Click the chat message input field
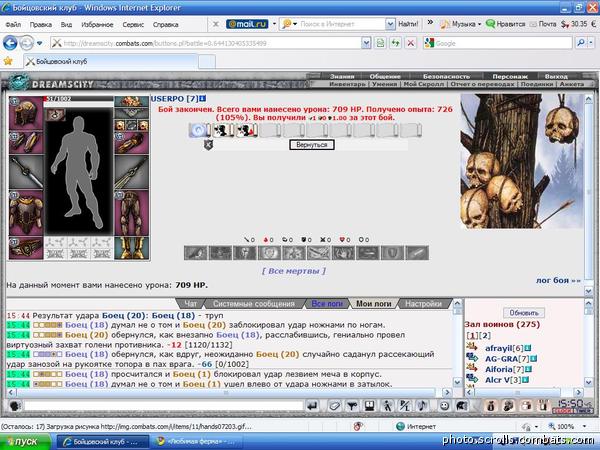Viewport: 600px width, 450px height. [x=163, y=406]
